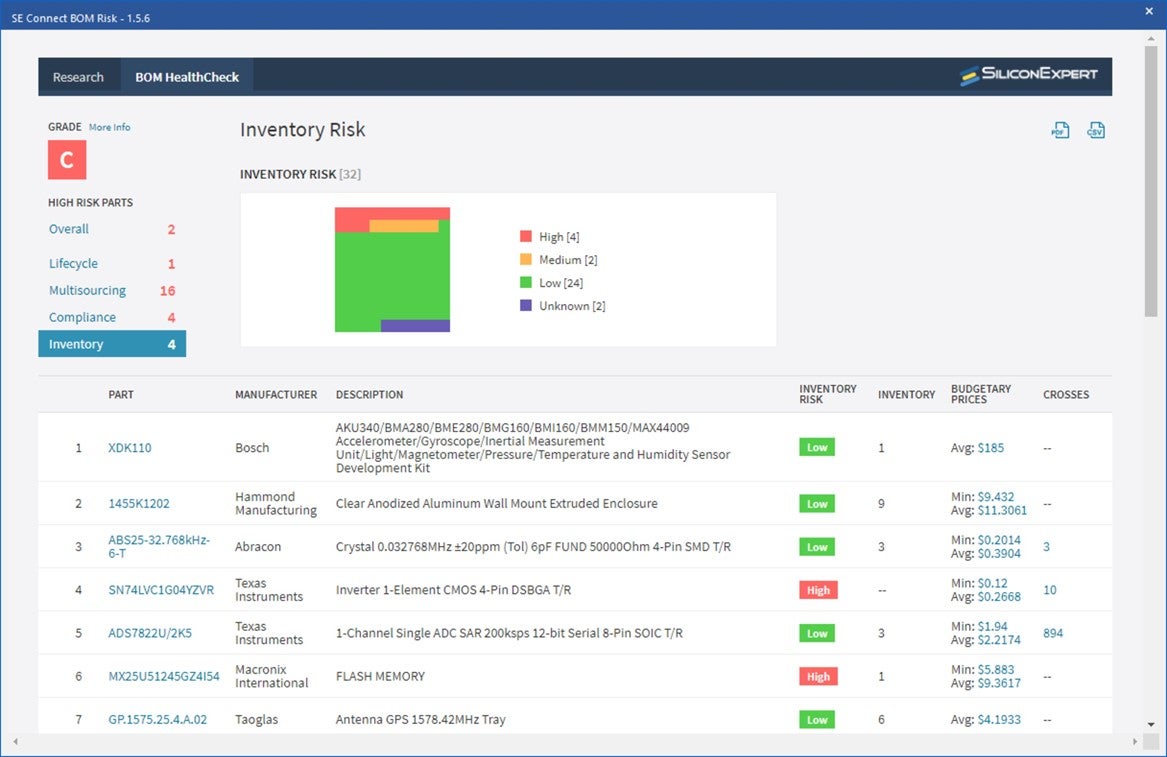Click Low risk badge for 1455K1202
The height and width of the screenshot is (757, 1167).
[x=817, y=504]
